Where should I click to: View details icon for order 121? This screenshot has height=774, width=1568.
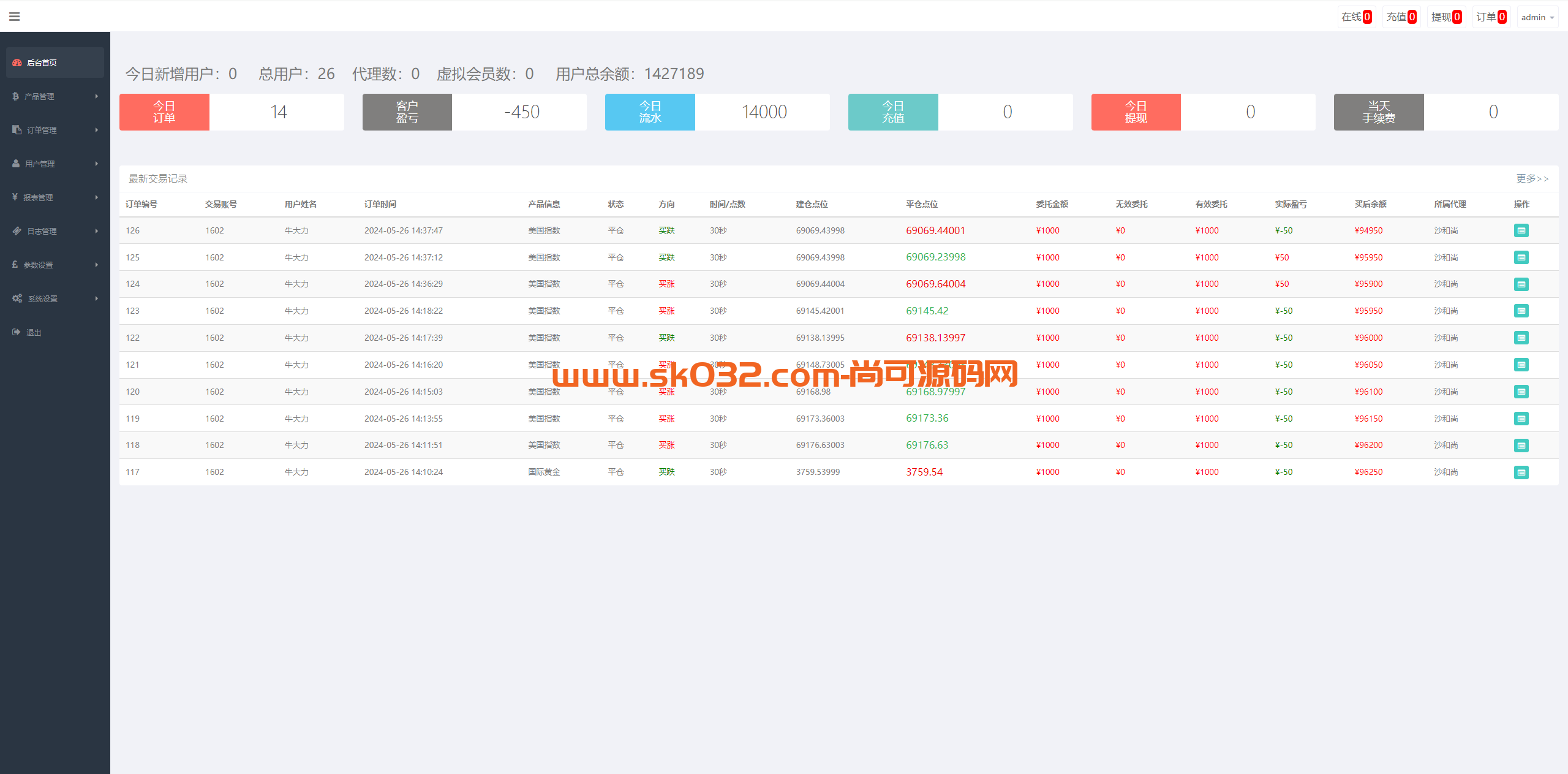click(1521, 365)
